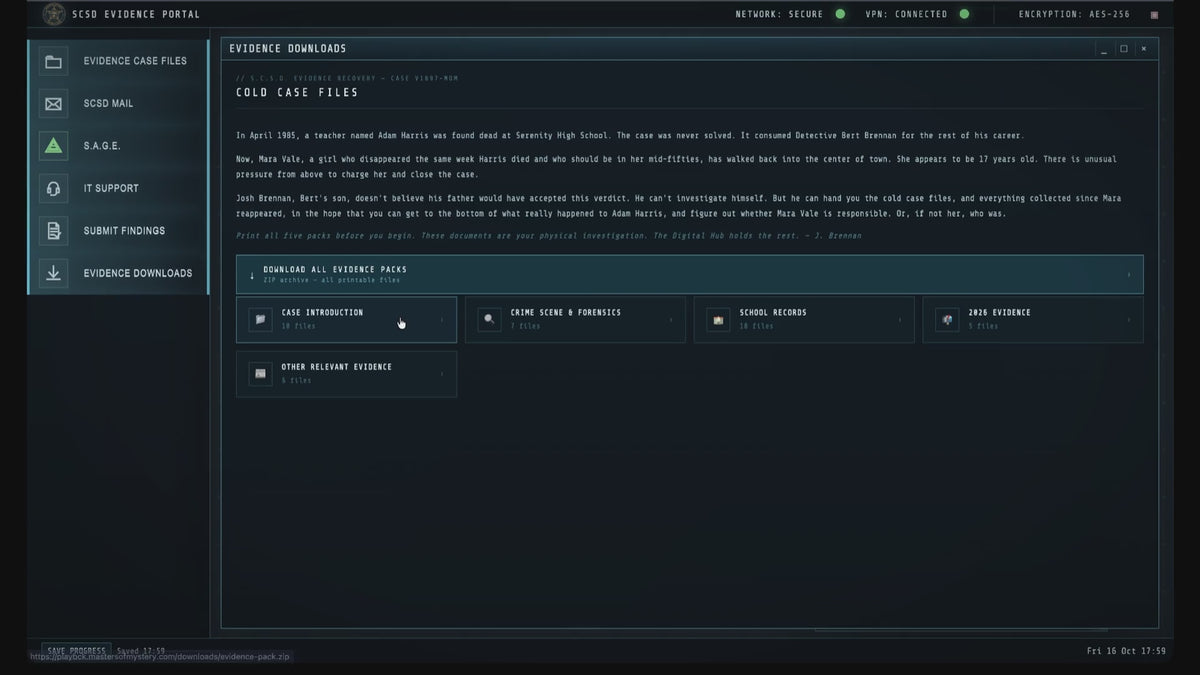The width and height of the screenshot is (1200, 675).
Task: Click the download arrow beside all packs
Action: tap(251, 275)
